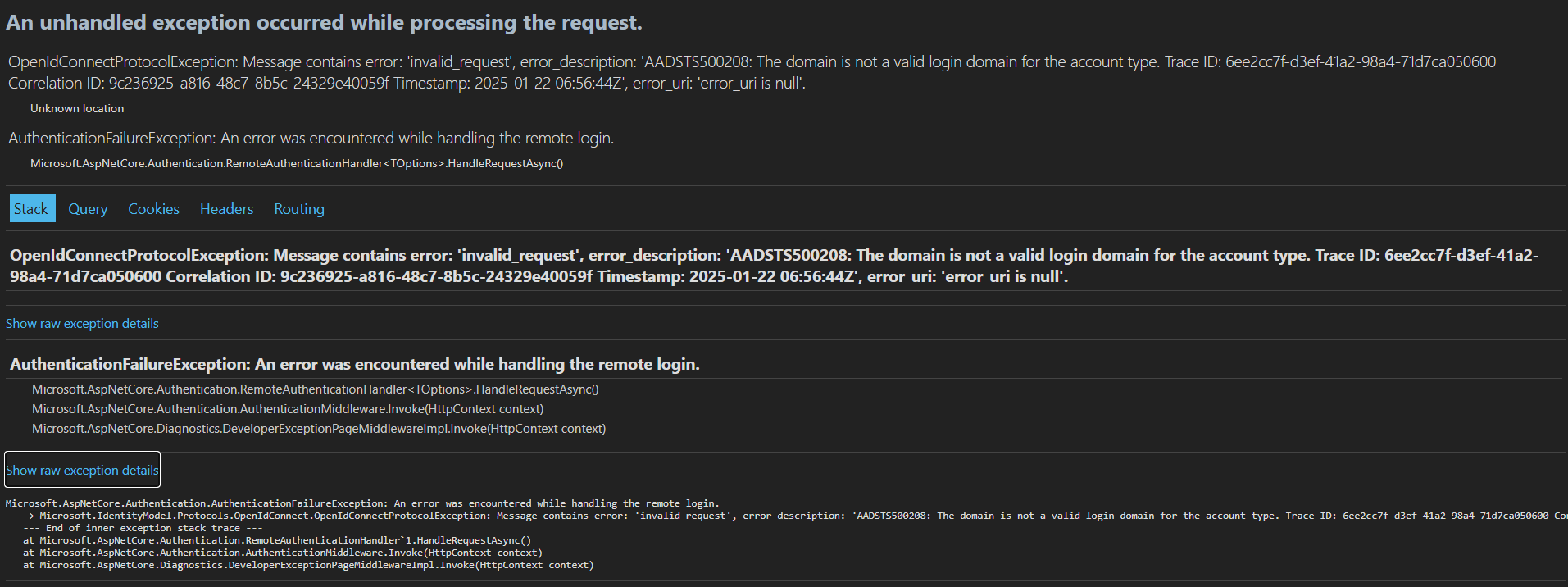Switch to the Cookies tab
Screen dimensions: 1568x587
(153, 208)
